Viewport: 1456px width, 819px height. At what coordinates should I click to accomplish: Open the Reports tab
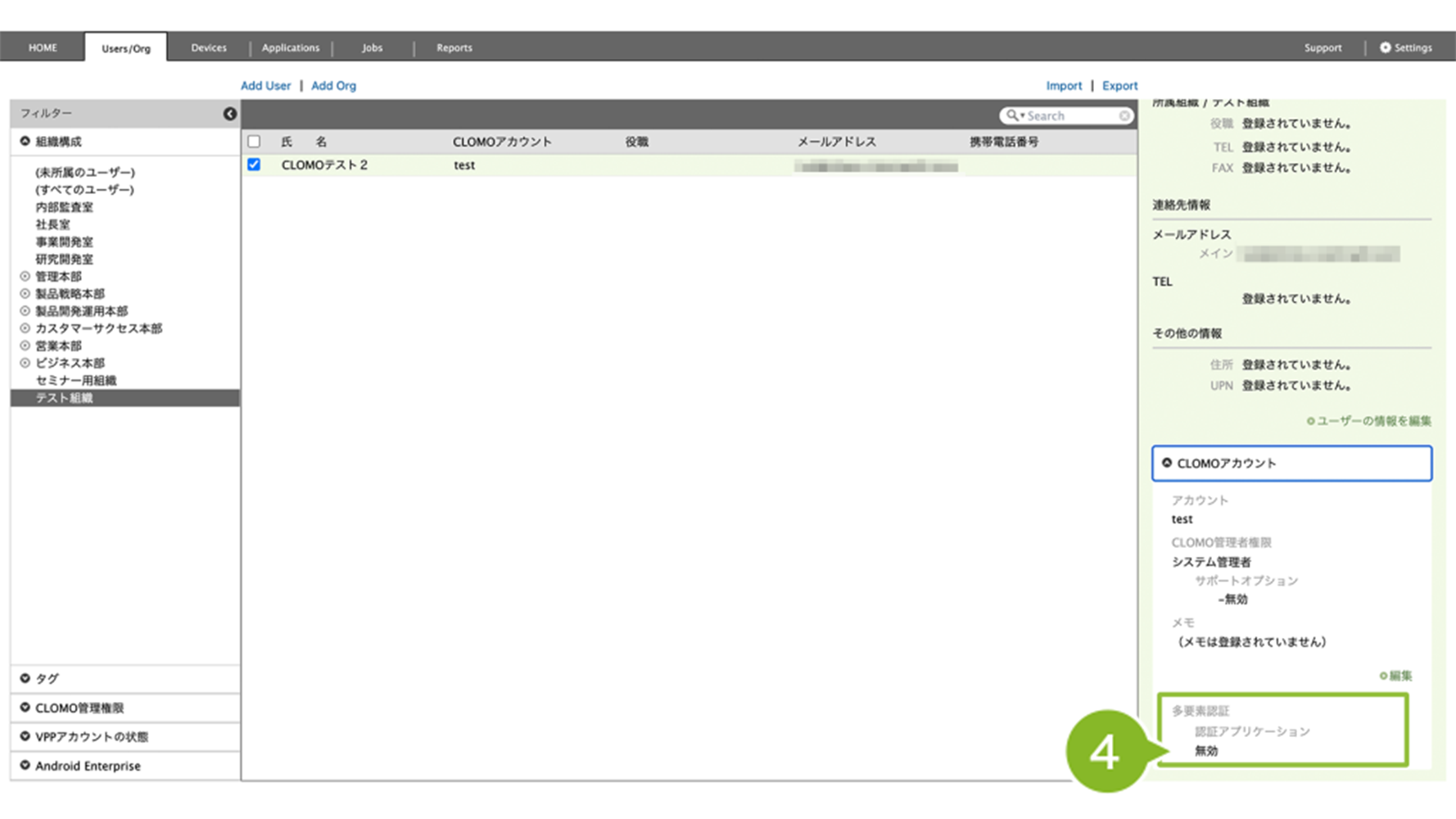454,48
